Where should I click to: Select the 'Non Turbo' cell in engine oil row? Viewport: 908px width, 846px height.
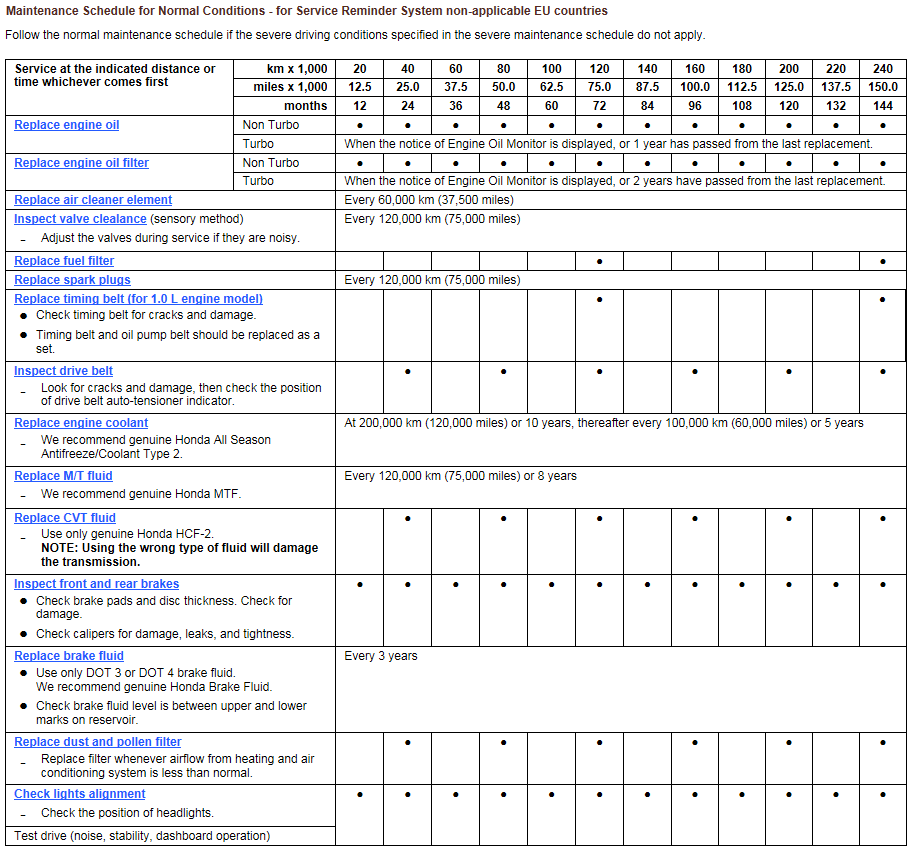pyautogui.click(x=284, y=125)
